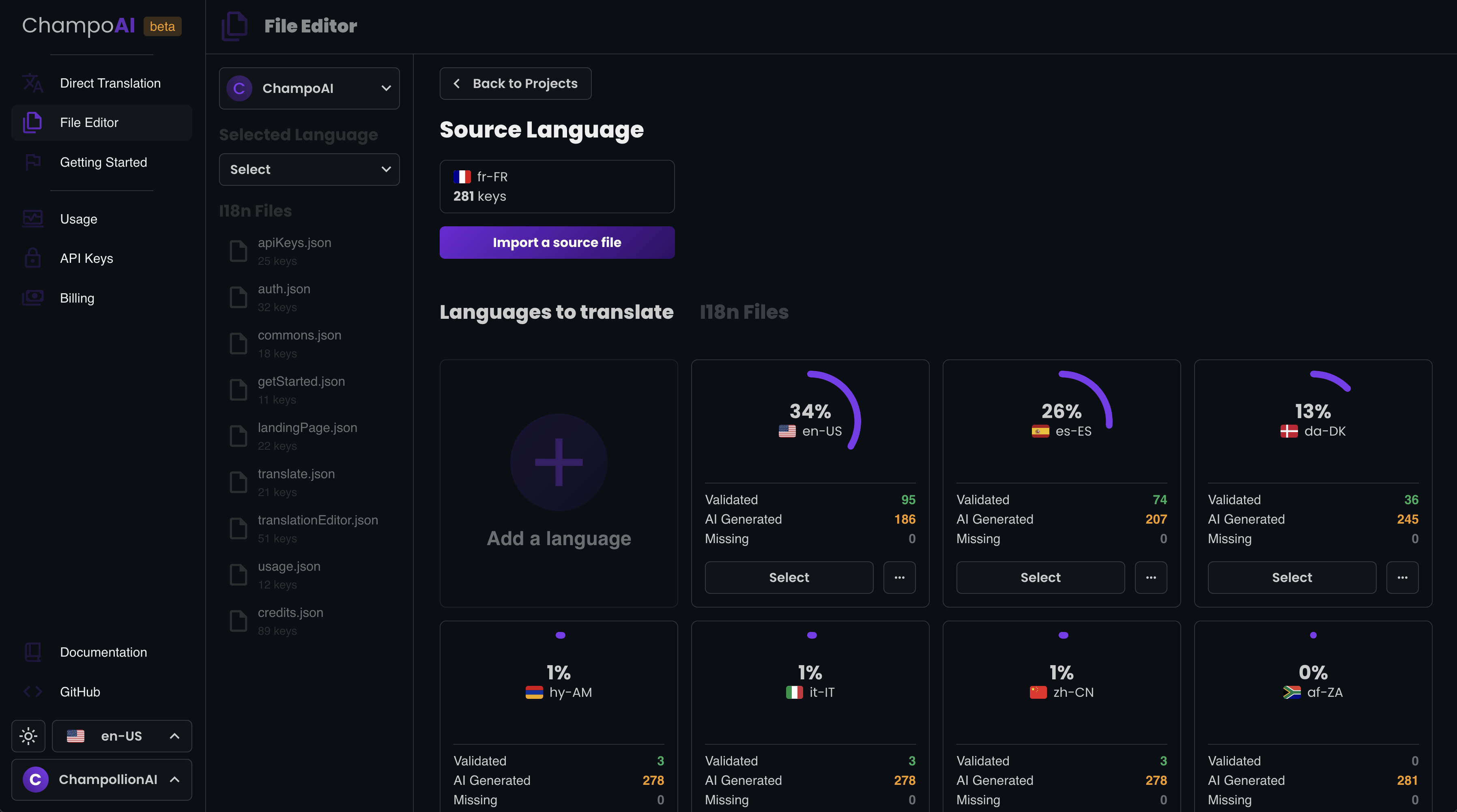Open more options for es-ES card
This screenshot has height=812, width=1457.
pyautogui.click(x=1150, y=577)
